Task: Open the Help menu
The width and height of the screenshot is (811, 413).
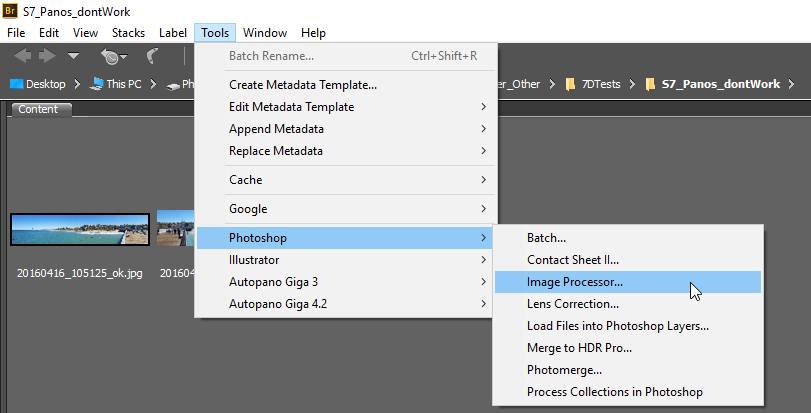Action: tap(313, 33)
